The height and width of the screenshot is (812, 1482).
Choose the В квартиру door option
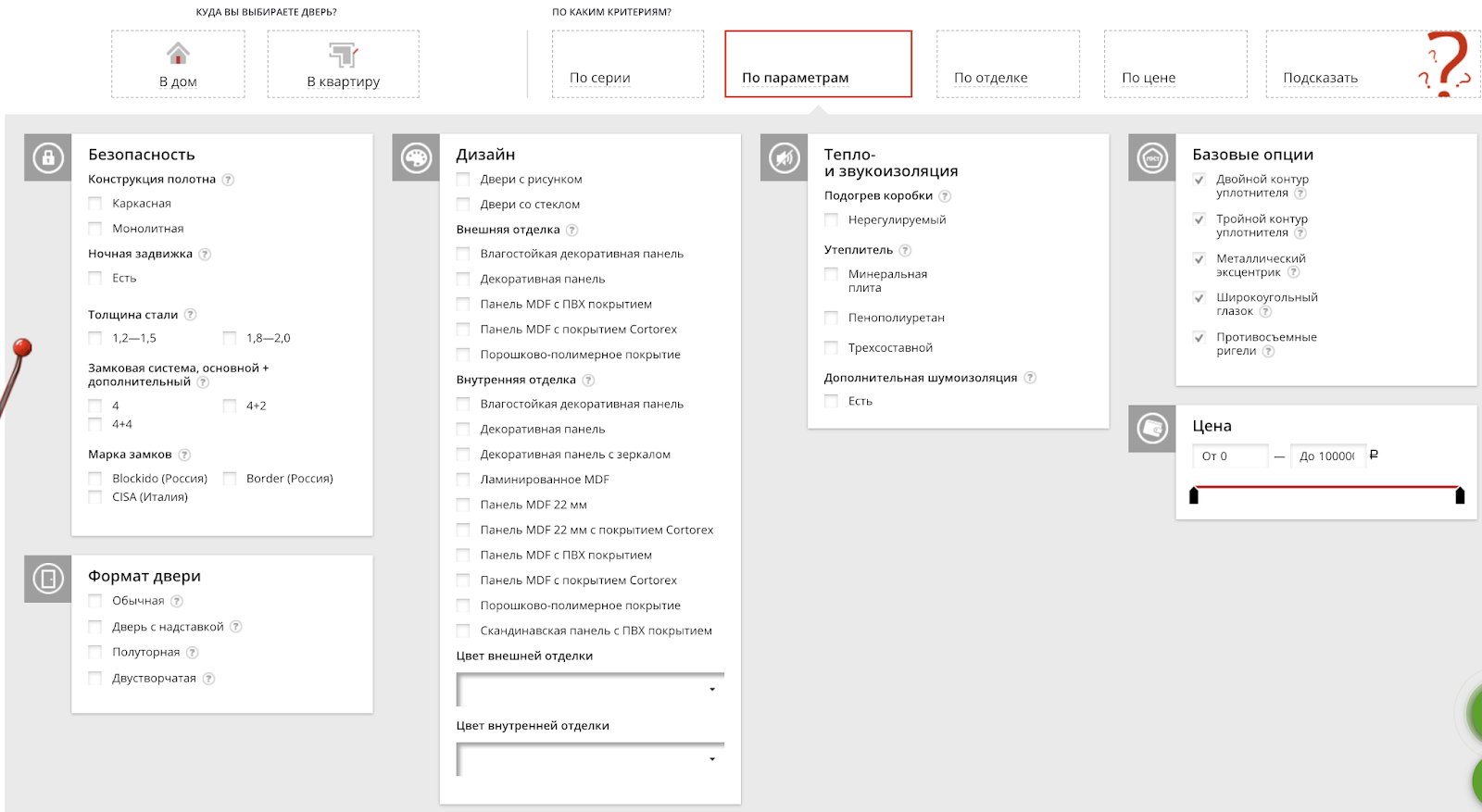pyautogui.click(x=343, y=64)
